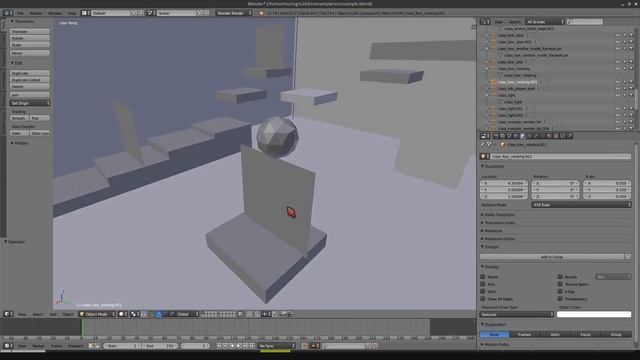Image resolution: width=640 pixels, height=360 pixels.
Task: Toggle renderability camera for class_light.001
Action: (x=631, y=109)
